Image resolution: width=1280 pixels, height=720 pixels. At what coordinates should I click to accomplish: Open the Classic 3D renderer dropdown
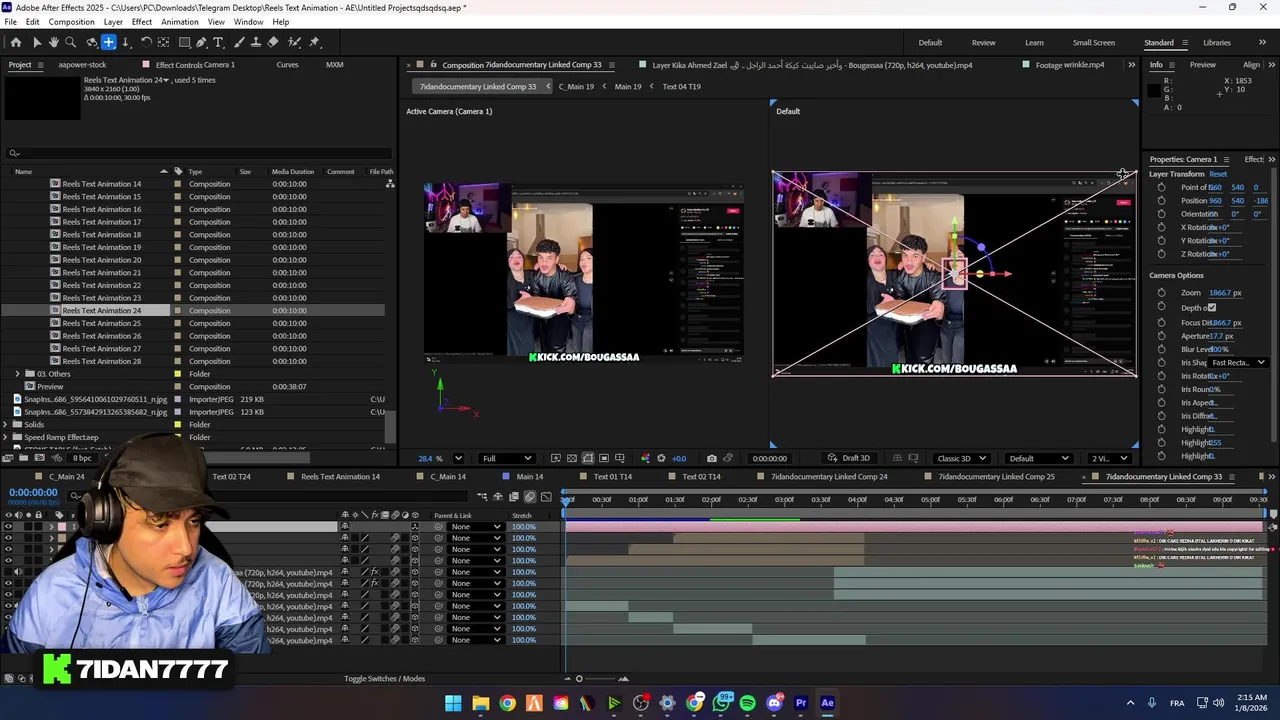click(x=961, y=458)
